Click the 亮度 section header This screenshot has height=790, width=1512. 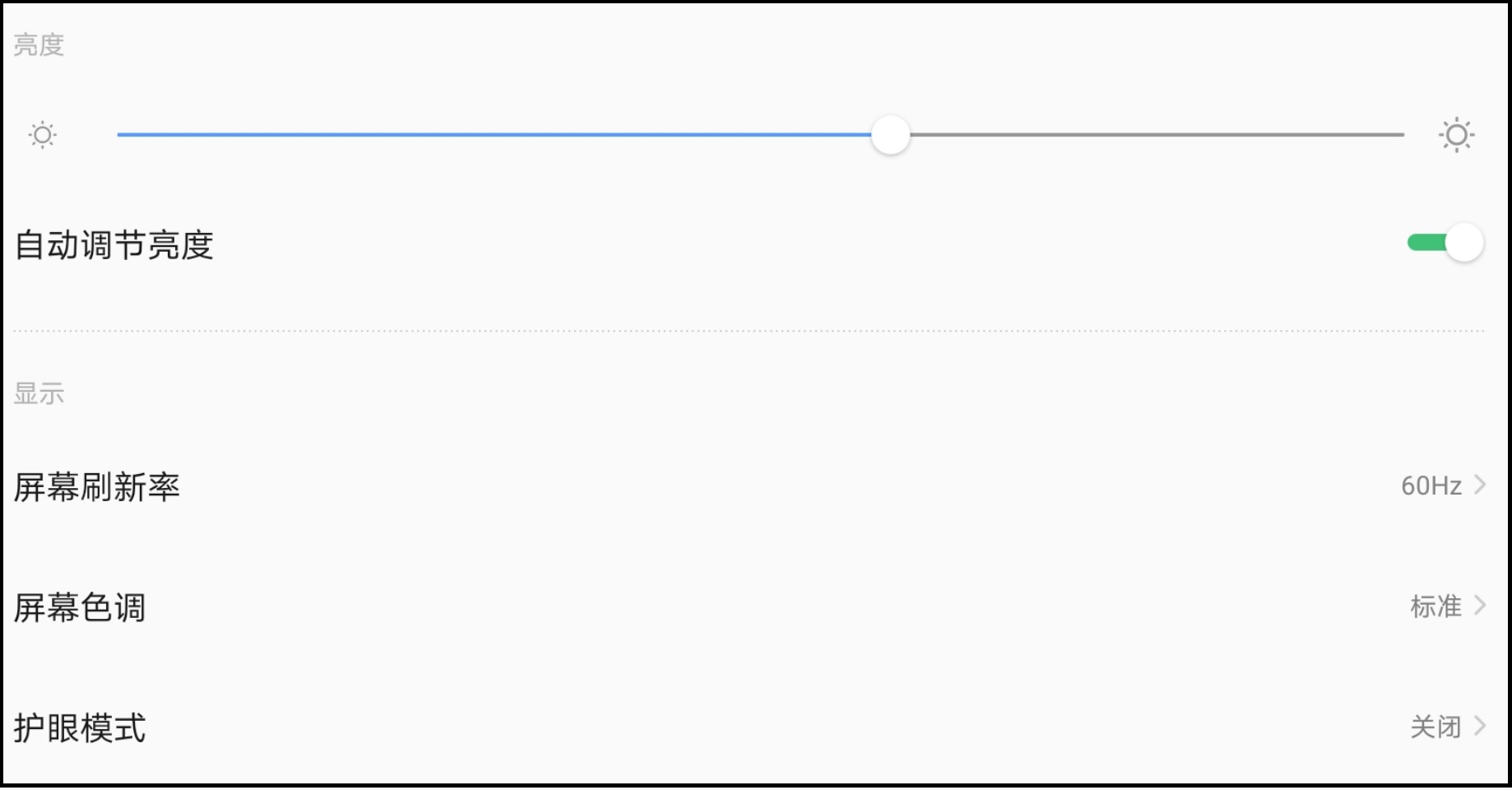[39, 44]
